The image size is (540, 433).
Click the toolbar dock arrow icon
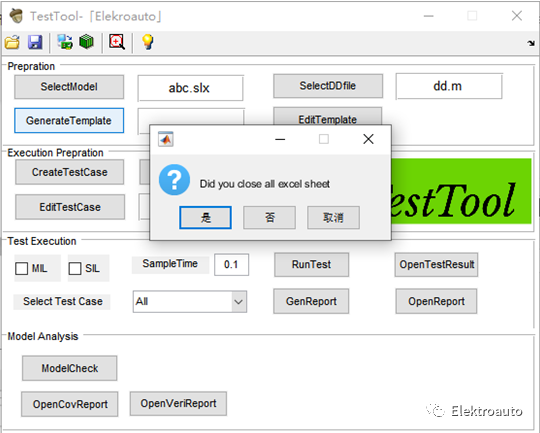coord(531,43)
